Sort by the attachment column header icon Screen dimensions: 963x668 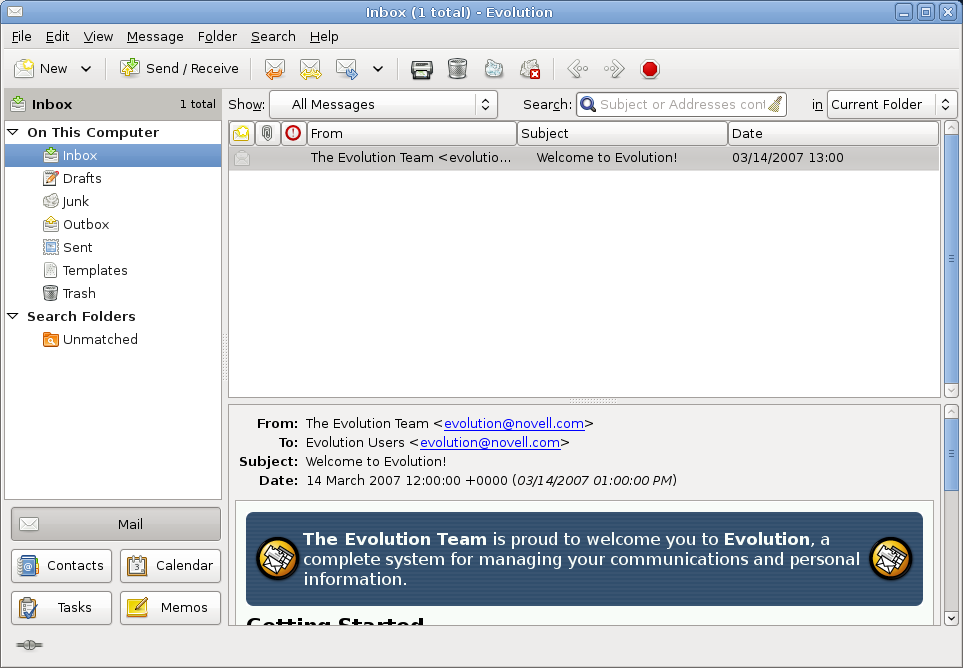[267, 133]
